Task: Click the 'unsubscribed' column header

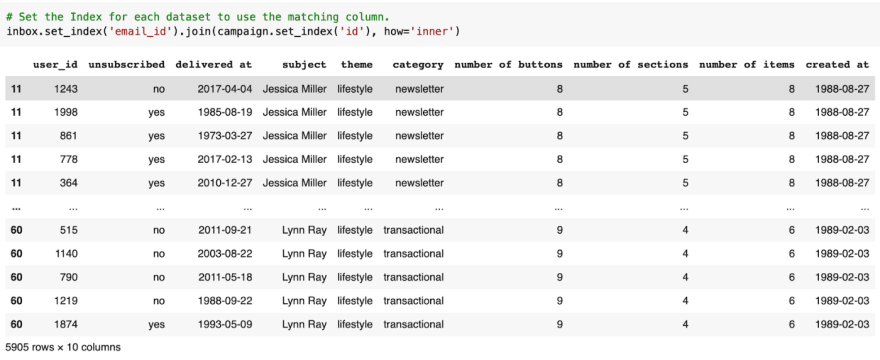Action: 127,65
